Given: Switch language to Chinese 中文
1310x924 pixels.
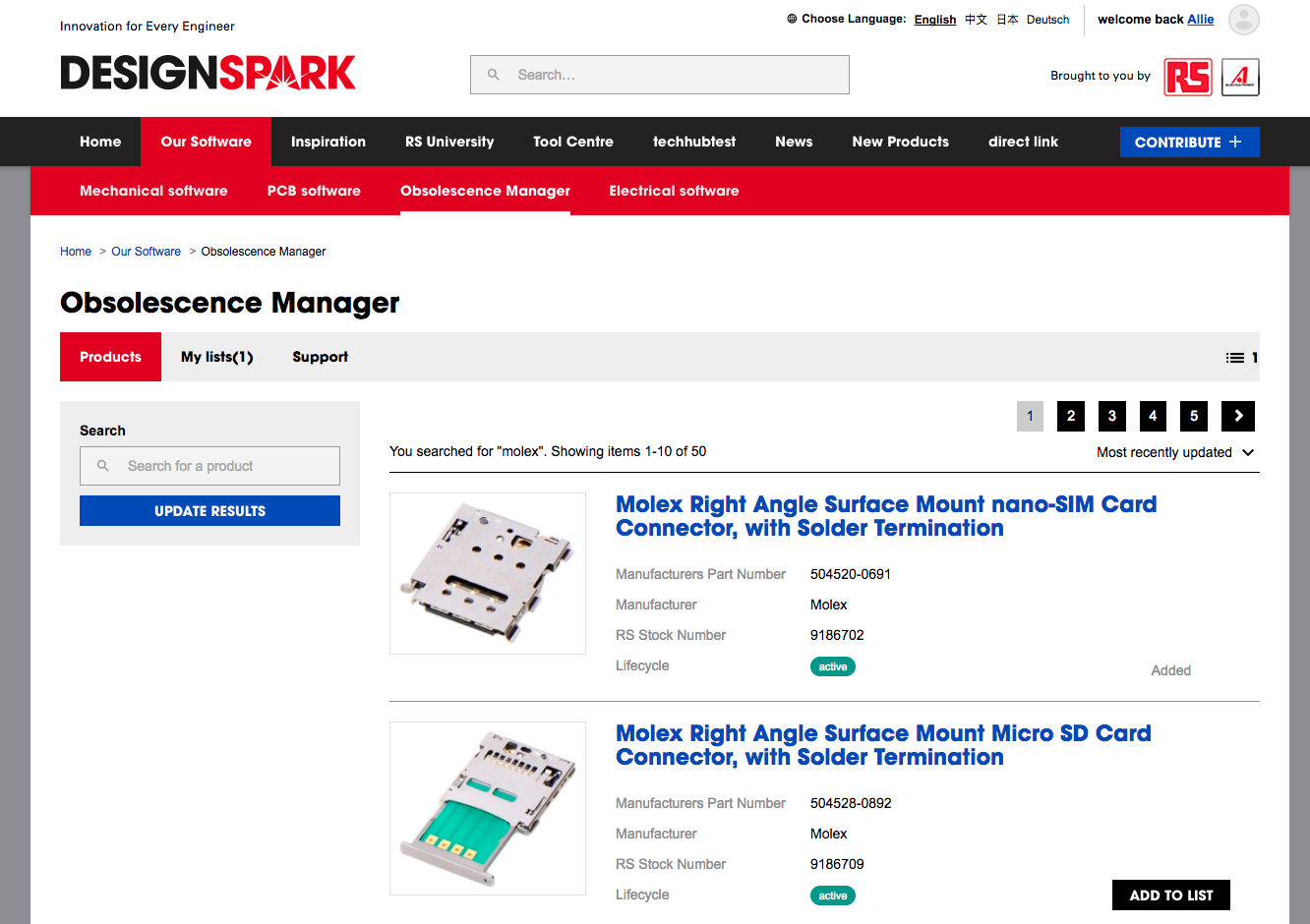Looking at the screenshot, I should 976,20.
